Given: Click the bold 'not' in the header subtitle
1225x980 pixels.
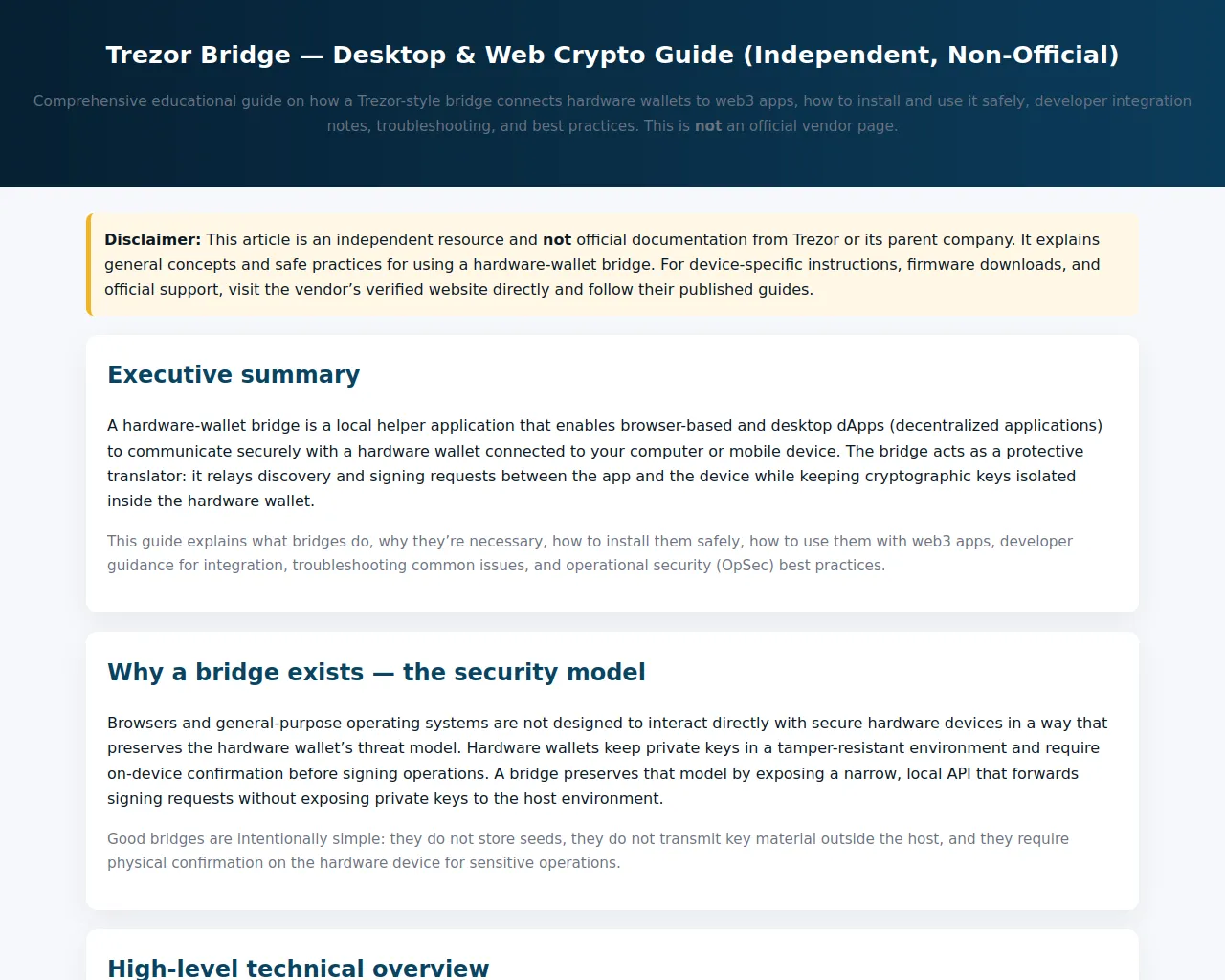Looking at the screenshot, I should click(x=708, y=125).
